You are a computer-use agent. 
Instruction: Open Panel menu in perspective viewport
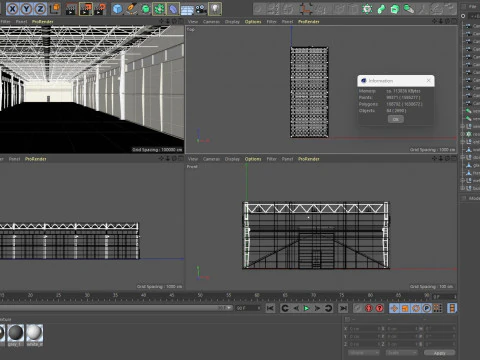21,22
